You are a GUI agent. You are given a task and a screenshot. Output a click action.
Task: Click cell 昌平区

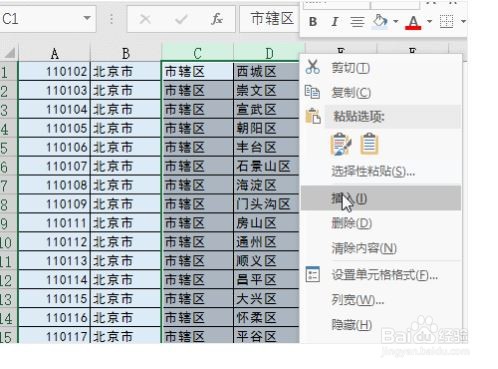coord(266,279)
